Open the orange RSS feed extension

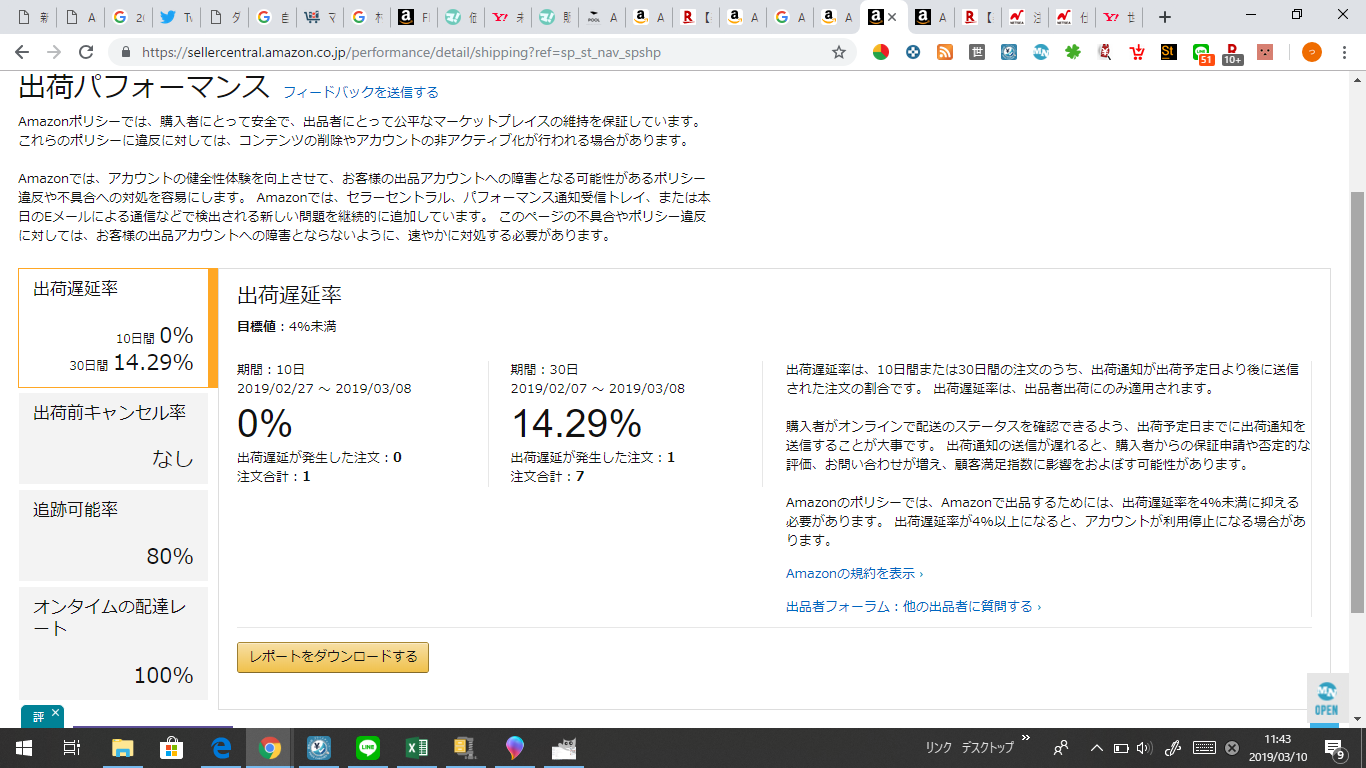[944, 52]
